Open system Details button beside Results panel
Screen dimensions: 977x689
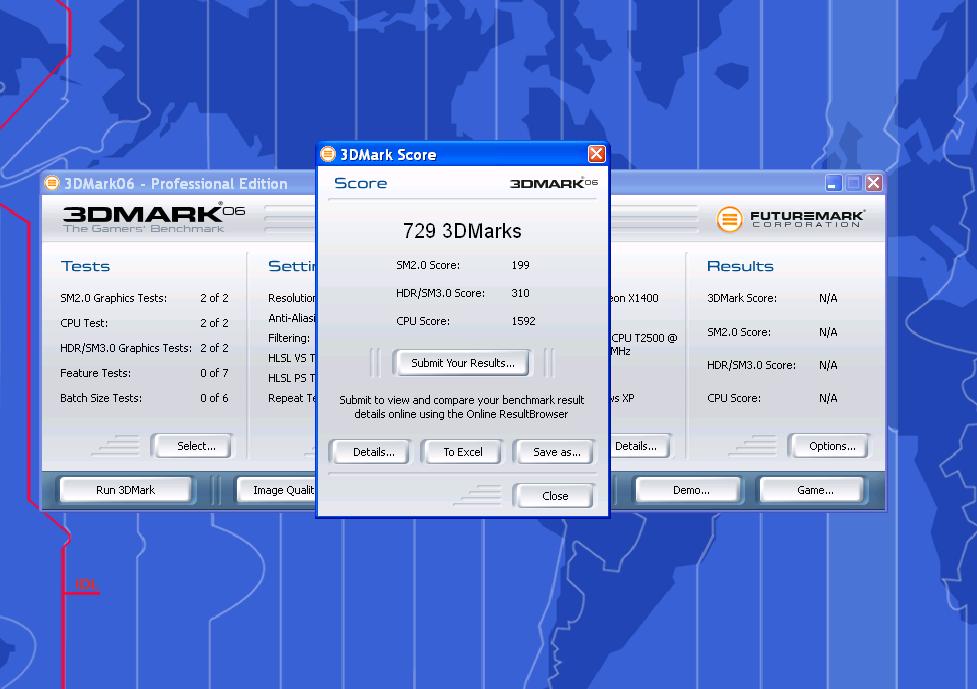(x=635, y=446)
